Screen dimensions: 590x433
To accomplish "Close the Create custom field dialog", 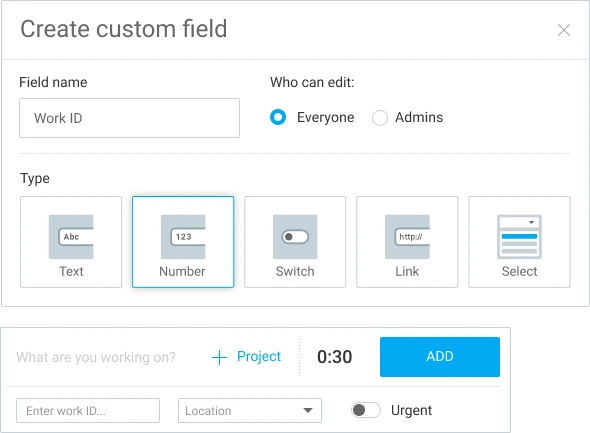I will tap(564, 30).
